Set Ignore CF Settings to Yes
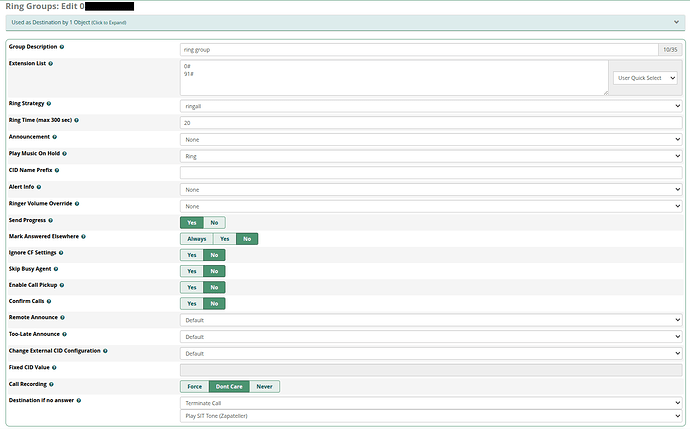690x430 pixels. 192,255
